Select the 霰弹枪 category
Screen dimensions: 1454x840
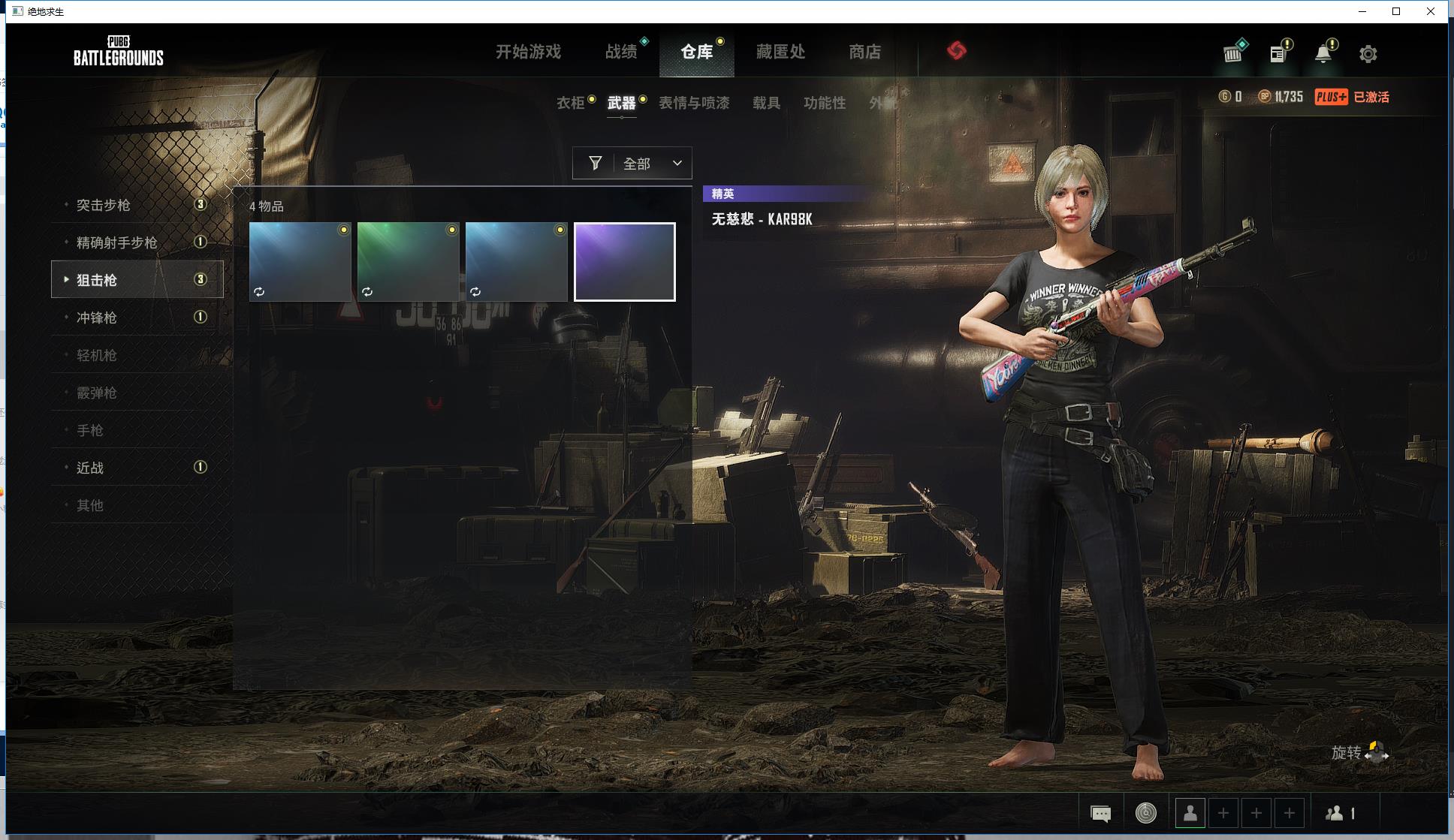tap(137, 393)
